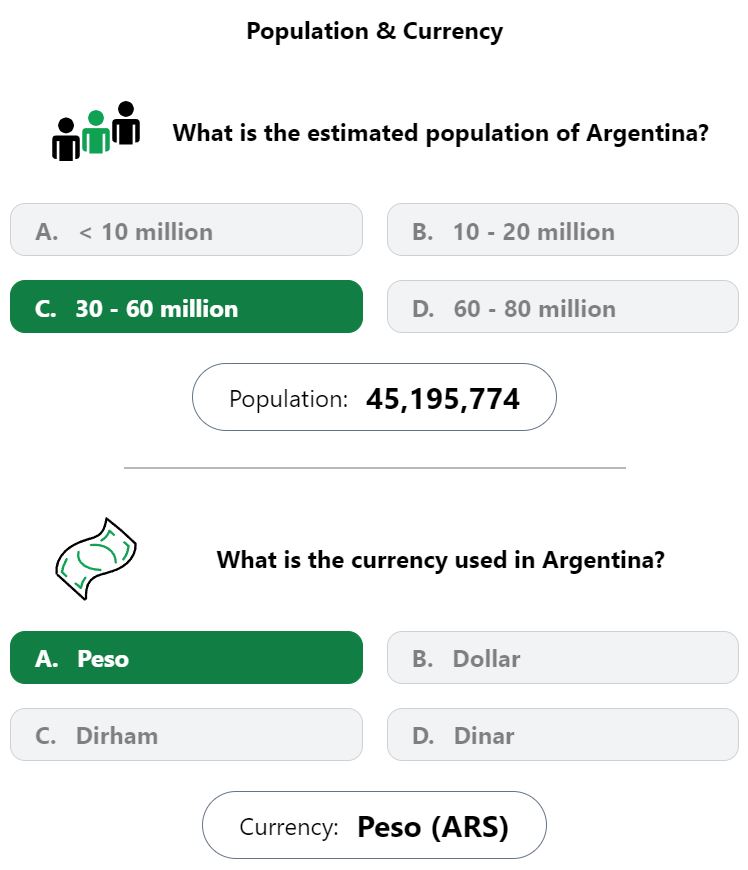
Task: Click the green figure in the people icon
Action: [x=96, y=132]
